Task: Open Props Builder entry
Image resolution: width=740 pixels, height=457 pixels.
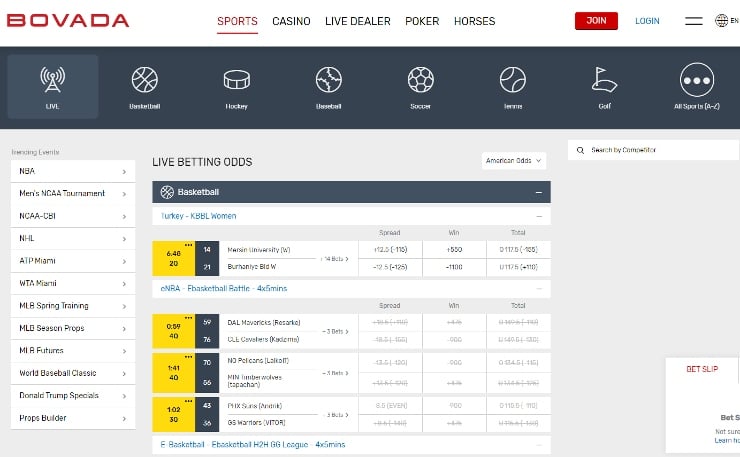Action: point(73,418)
